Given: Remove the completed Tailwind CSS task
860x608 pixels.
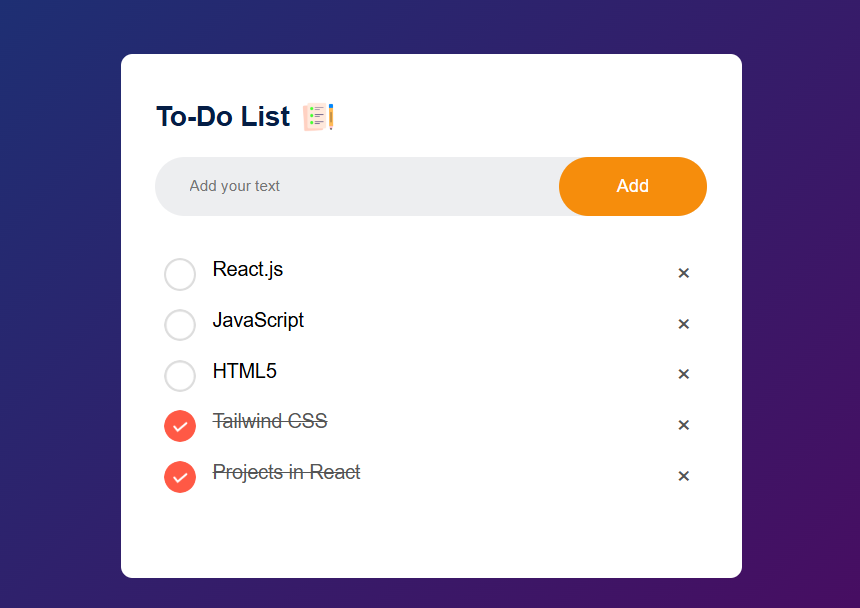Looking at the screenshot, I should coord(684,425).
